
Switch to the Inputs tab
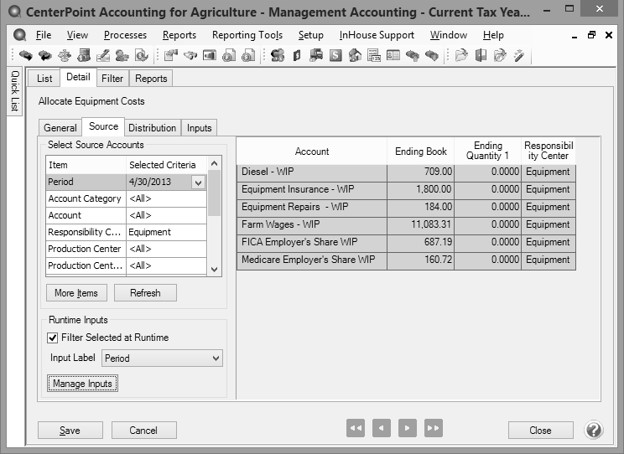pyautogui.click(x=199, y=128)
